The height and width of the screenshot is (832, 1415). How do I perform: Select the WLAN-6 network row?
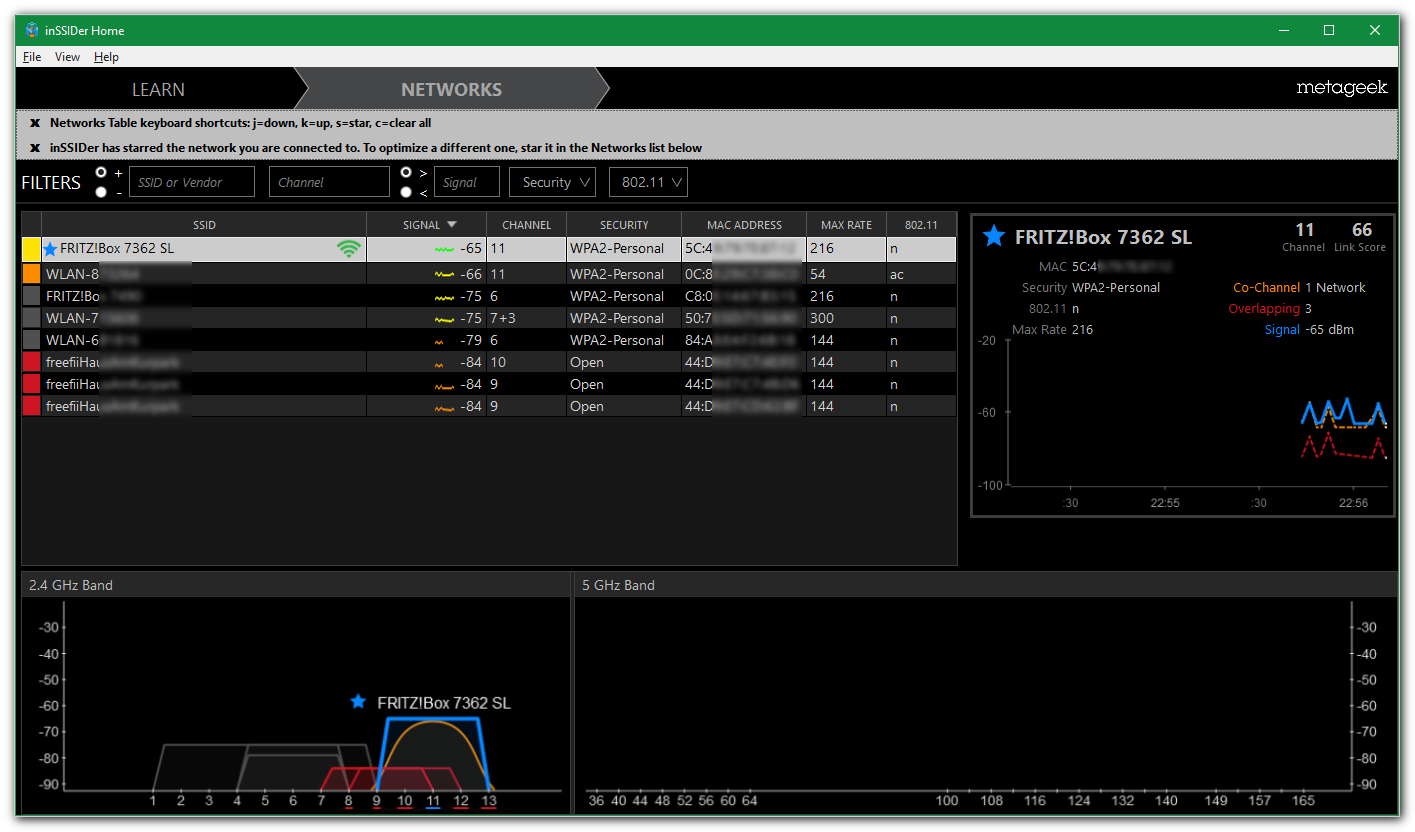coord(489,340)
